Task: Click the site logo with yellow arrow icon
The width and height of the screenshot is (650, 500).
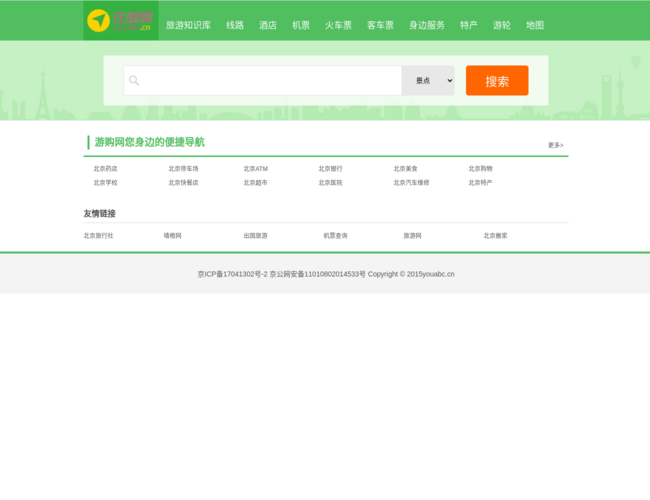Action: point(120,21)
